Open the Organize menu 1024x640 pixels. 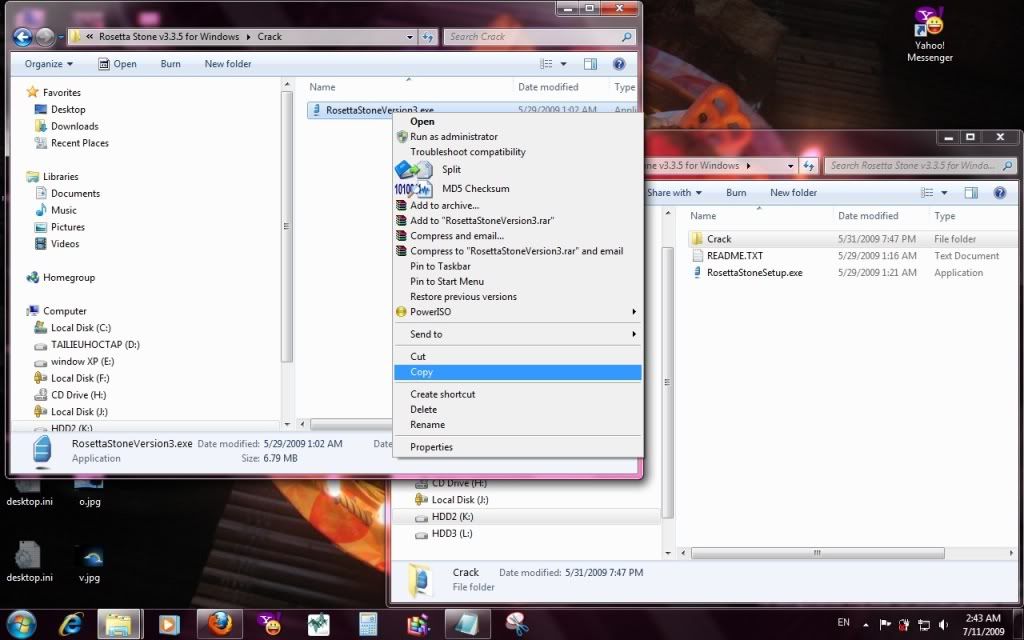(x=49, y=63)
